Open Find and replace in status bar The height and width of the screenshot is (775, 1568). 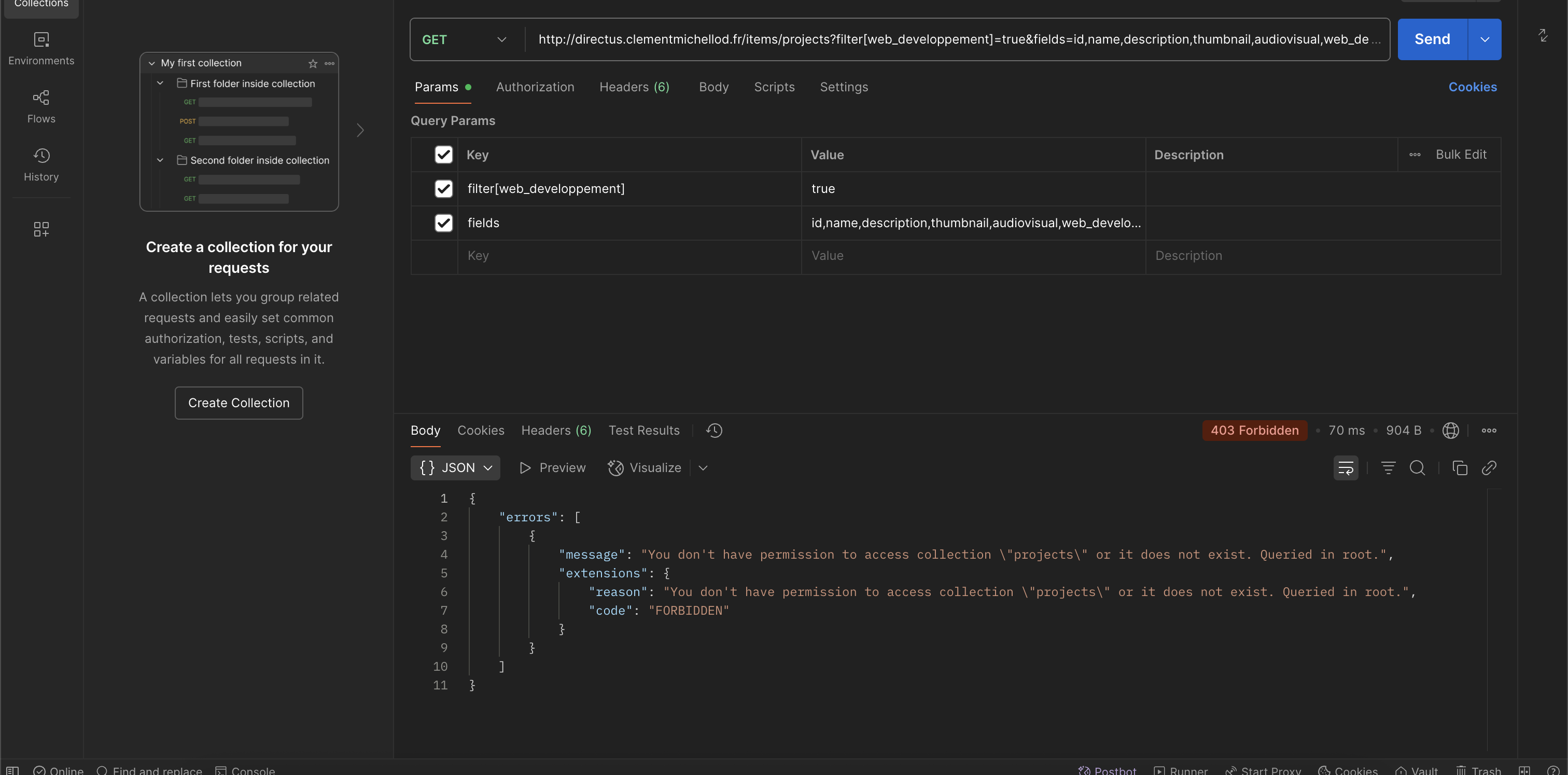click(x=149, y=770)
